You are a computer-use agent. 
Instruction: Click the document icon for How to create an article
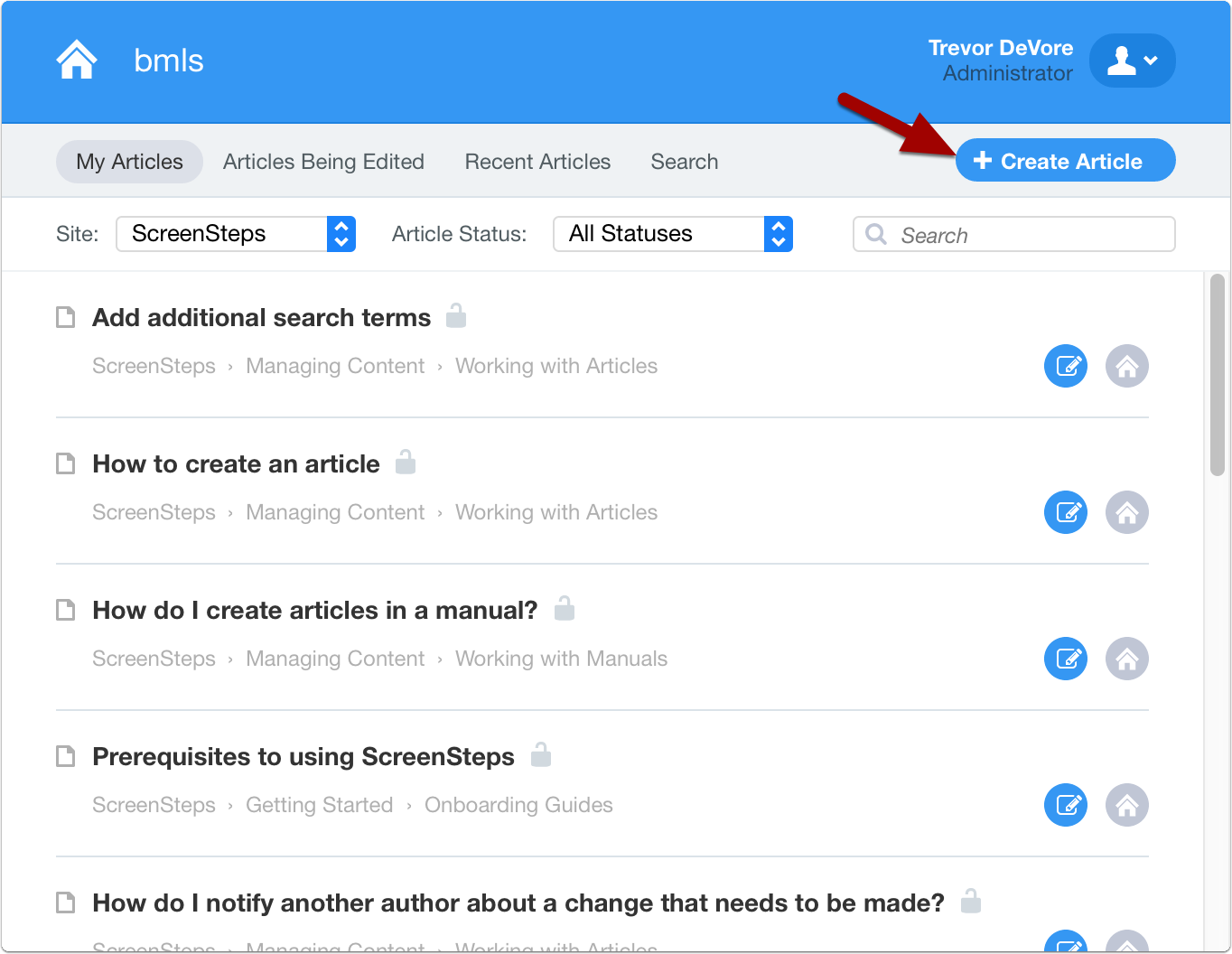click(66, 463)
